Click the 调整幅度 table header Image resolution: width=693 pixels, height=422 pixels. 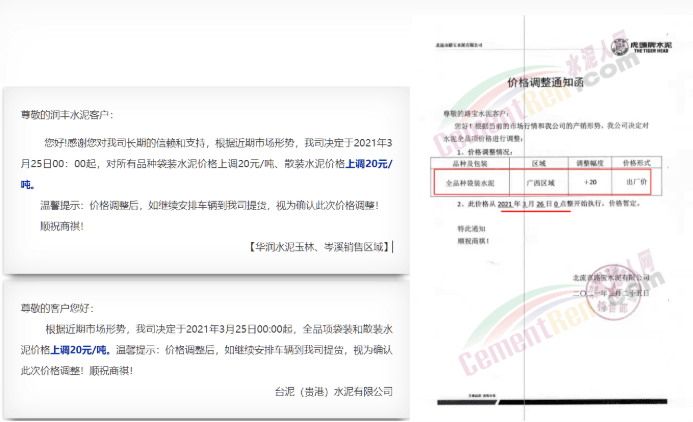(593, 162)
